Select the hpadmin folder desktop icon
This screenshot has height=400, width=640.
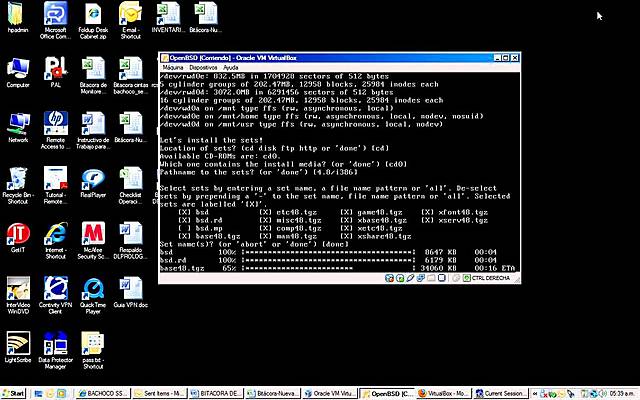(x=17, y=18)
